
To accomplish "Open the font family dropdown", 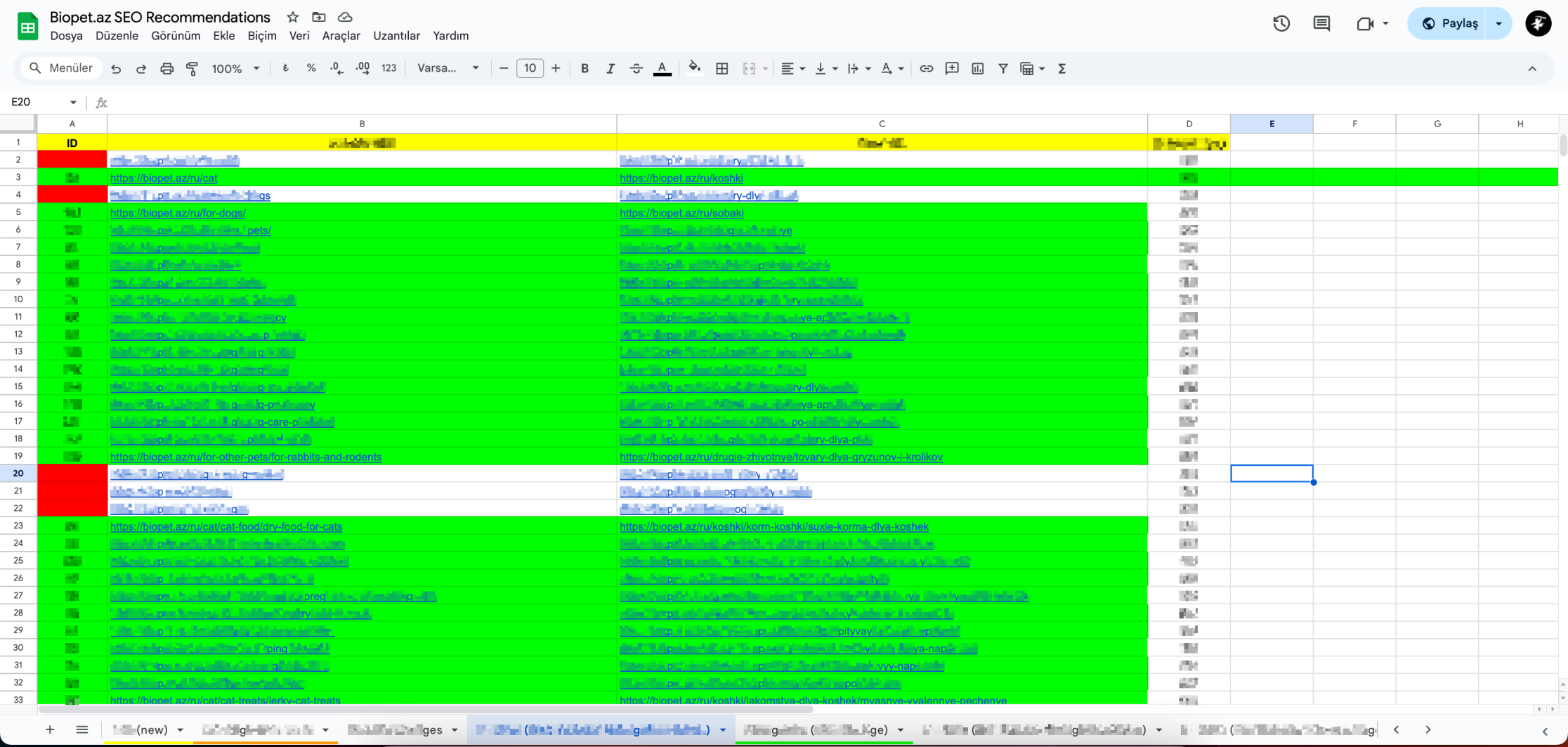I will pos(448,69).
